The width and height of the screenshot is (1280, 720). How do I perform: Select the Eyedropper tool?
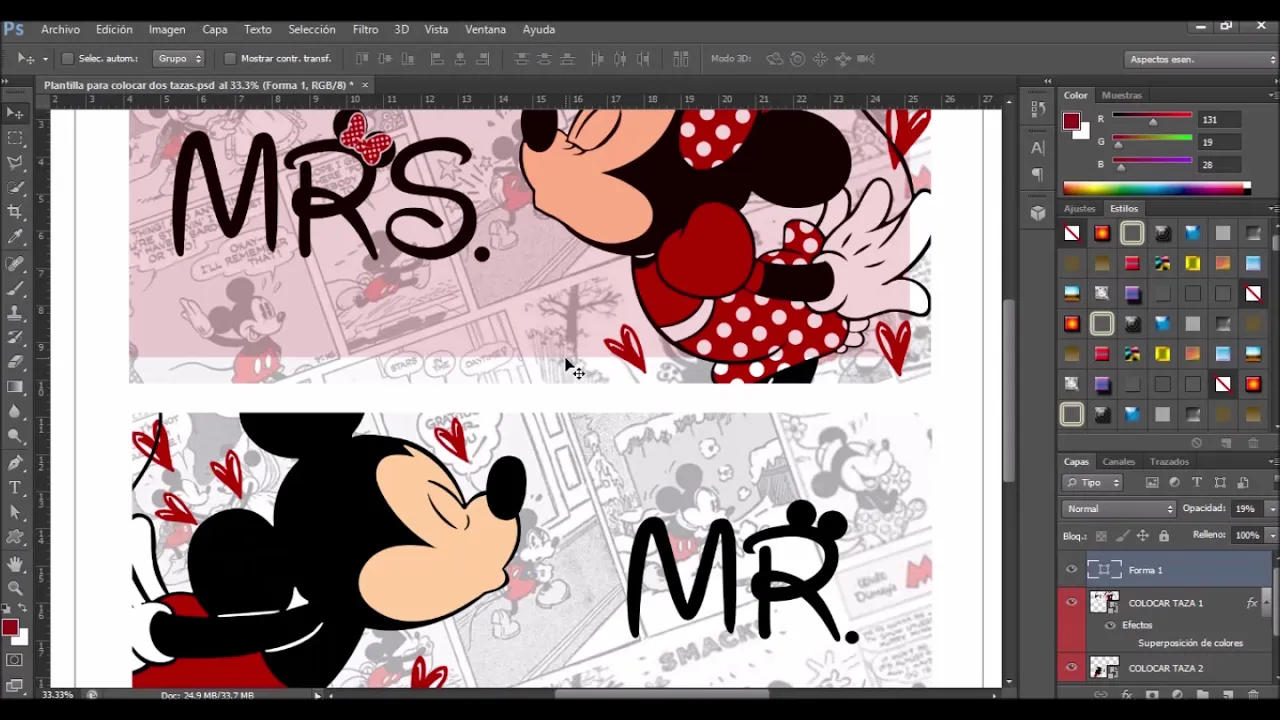click(15, 237)
